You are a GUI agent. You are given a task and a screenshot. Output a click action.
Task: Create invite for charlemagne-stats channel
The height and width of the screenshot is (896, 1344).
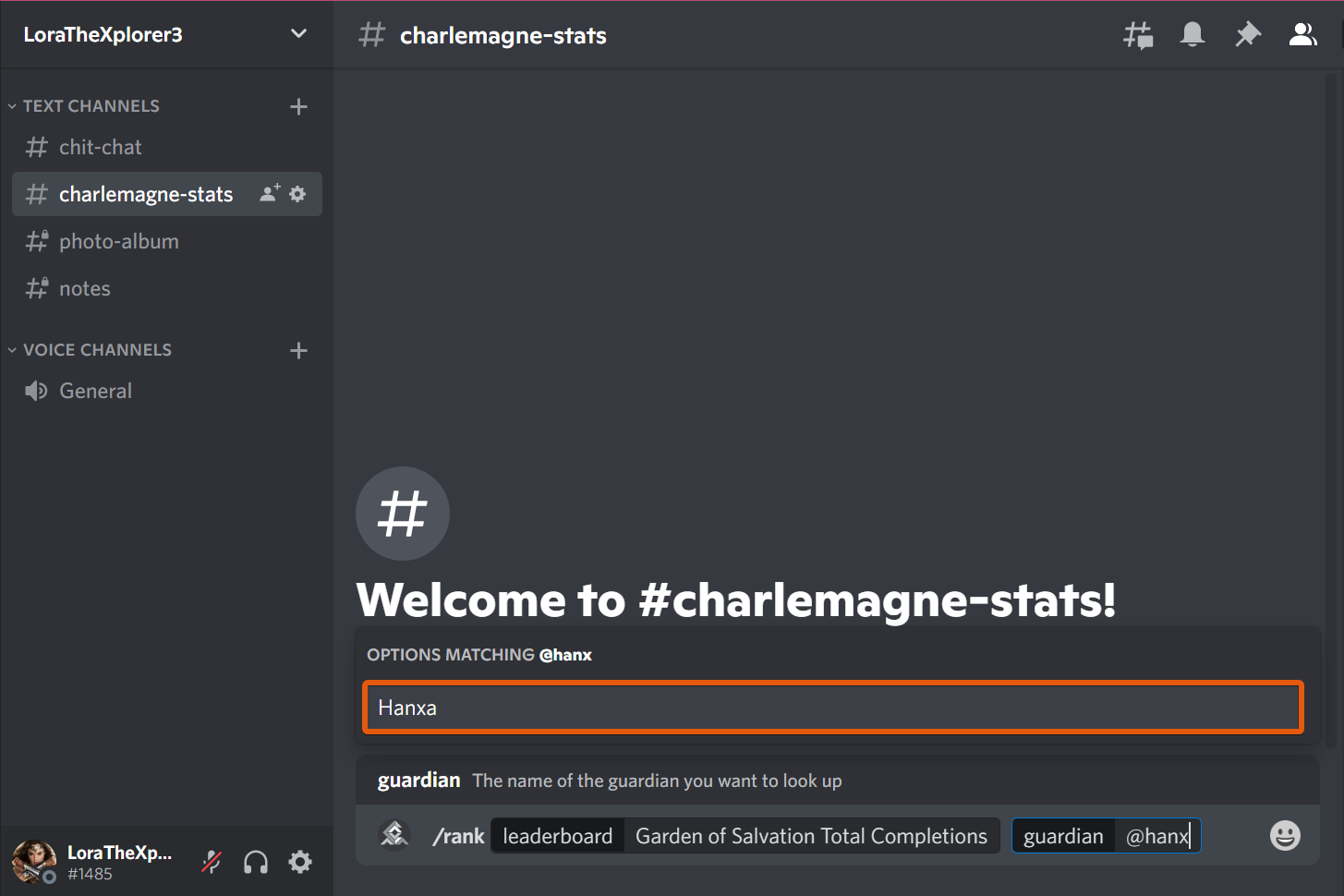pos(270,193)
